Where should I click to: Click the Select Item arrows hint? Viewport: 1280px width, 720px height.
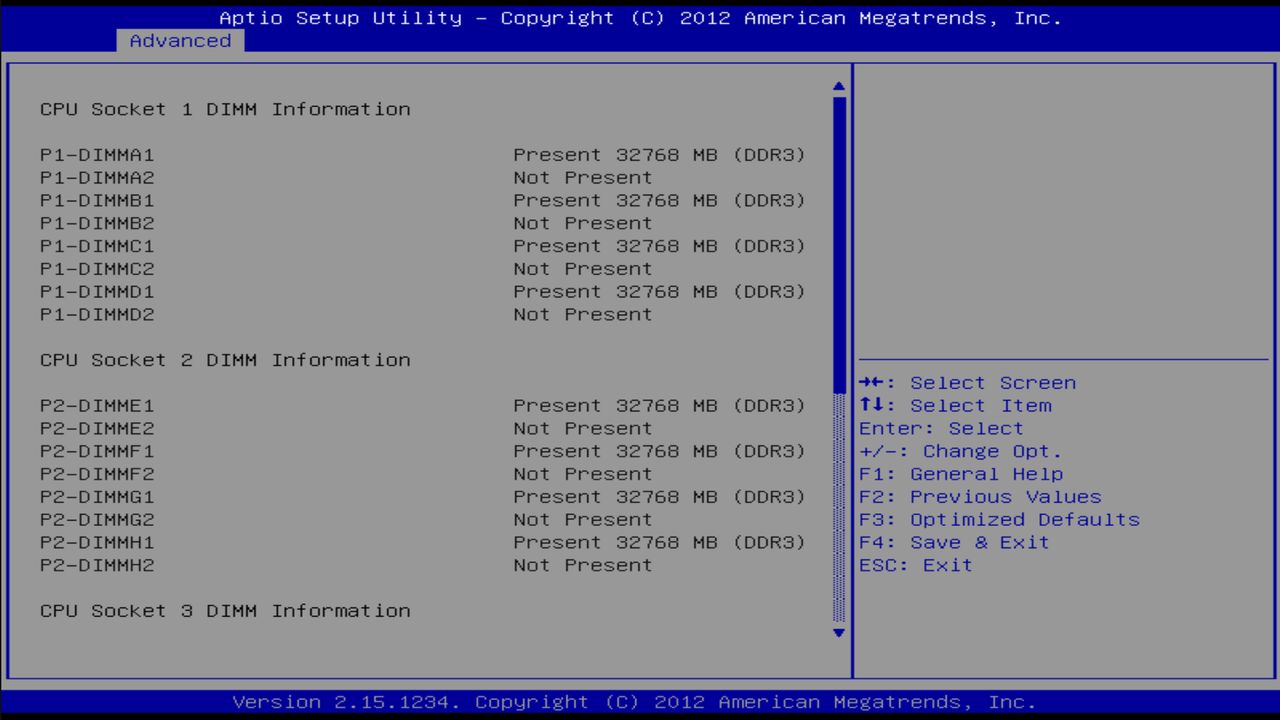click(955, 406)
